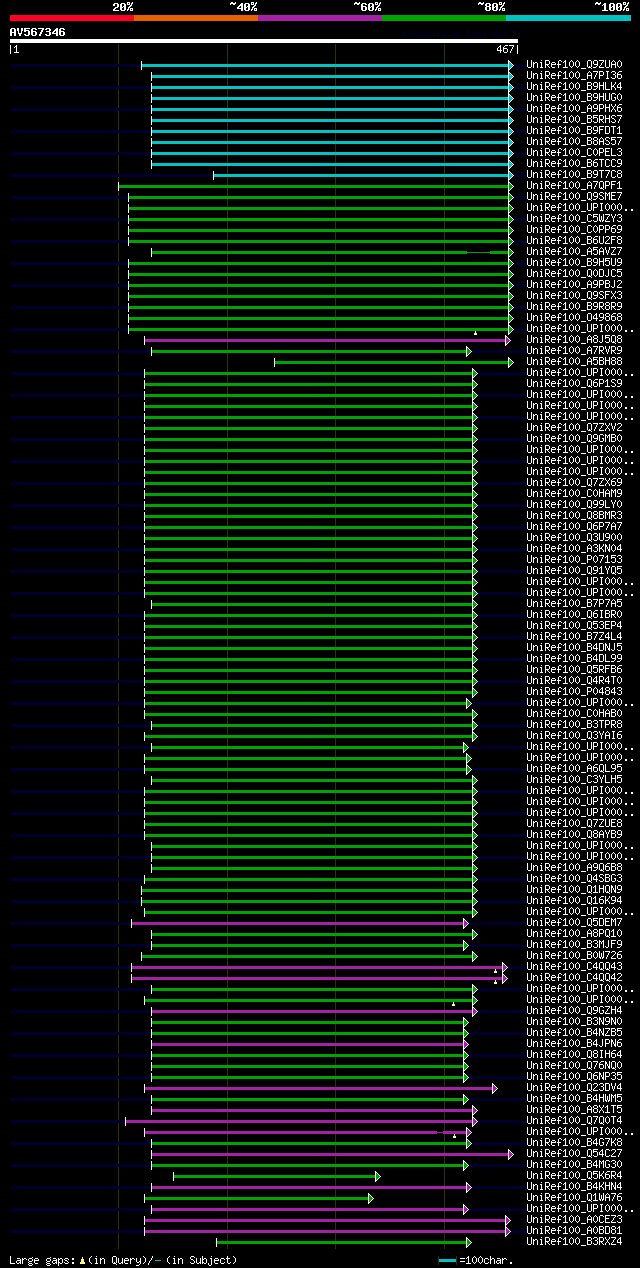Image resolution: width=640 pixels, height=1268 pixels.
Task: Click the orange segment of the identity legend
Action: point(196,18)
